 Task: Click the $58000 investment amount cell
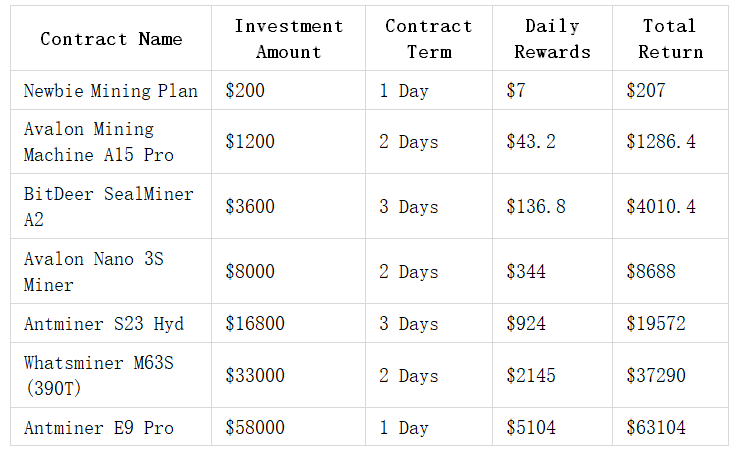pyautogui.click(x=255, y=428)
